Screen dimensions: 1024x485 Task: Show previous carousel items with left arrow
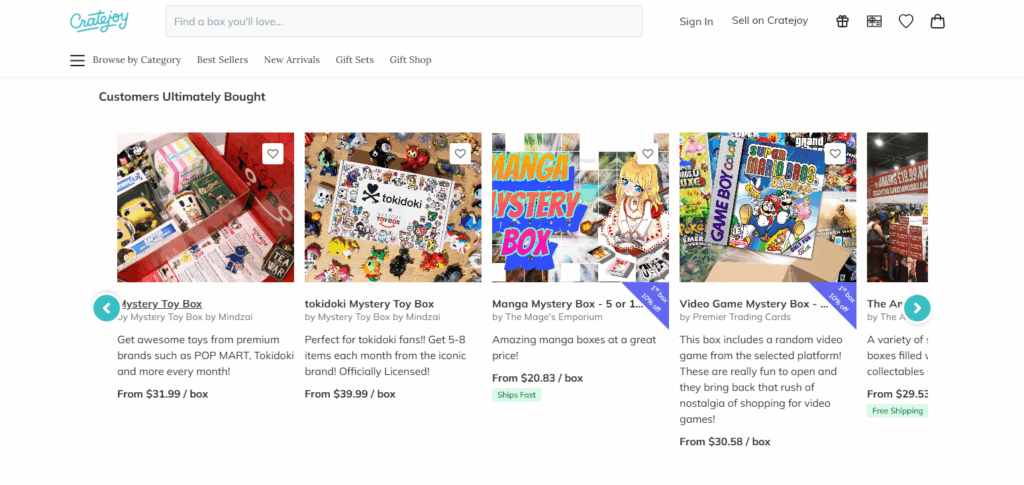106,308
